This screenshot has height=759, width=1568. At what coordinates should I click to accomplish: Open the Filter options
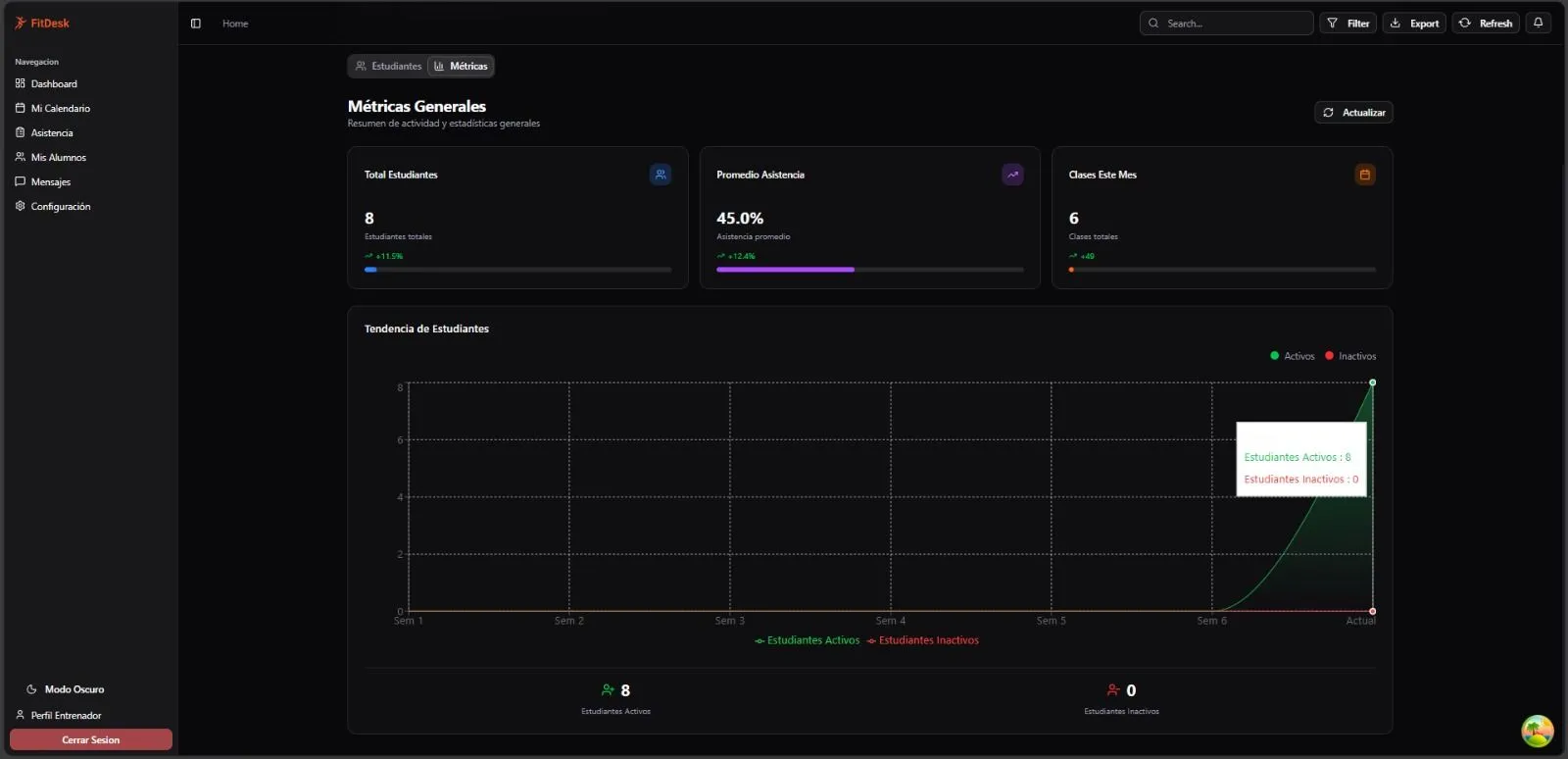pyautogui.click(x=1348, y=24)
